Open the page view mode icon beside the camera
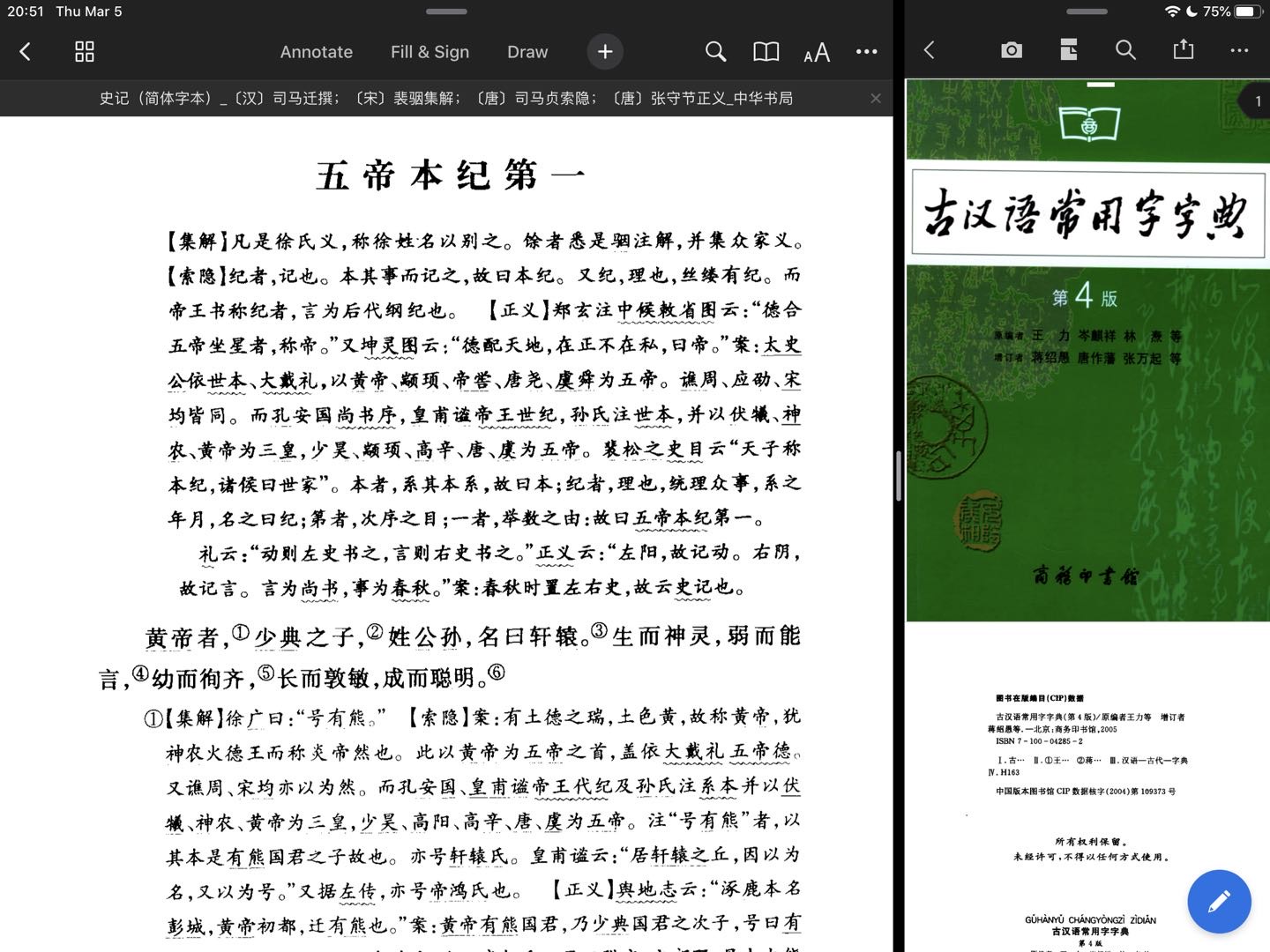Image resolution: width=1270 pixels, height=952 pixels. click(x=1069, y=50)
